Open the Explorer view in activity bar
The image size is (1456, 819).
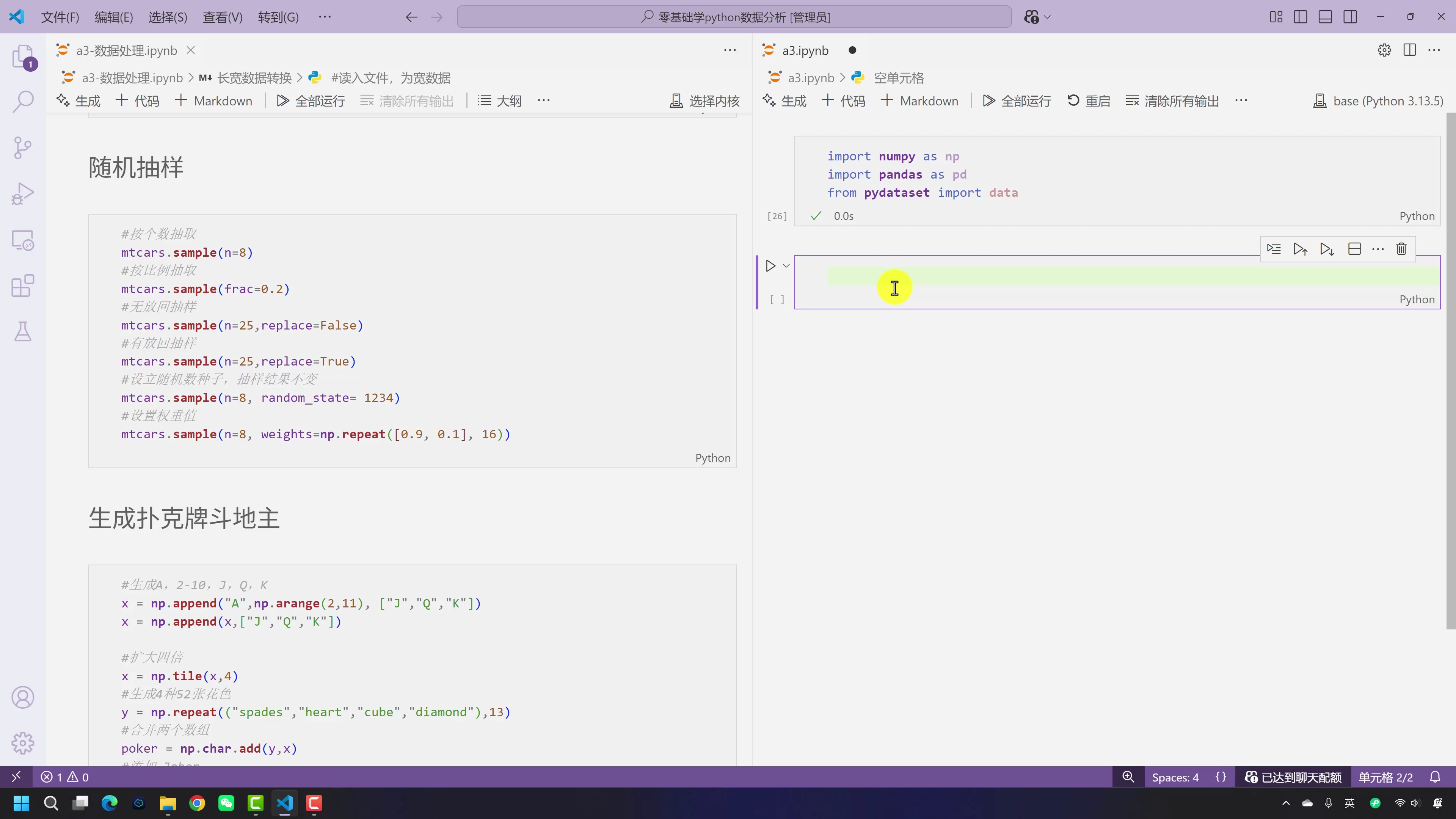click(23, 56)
